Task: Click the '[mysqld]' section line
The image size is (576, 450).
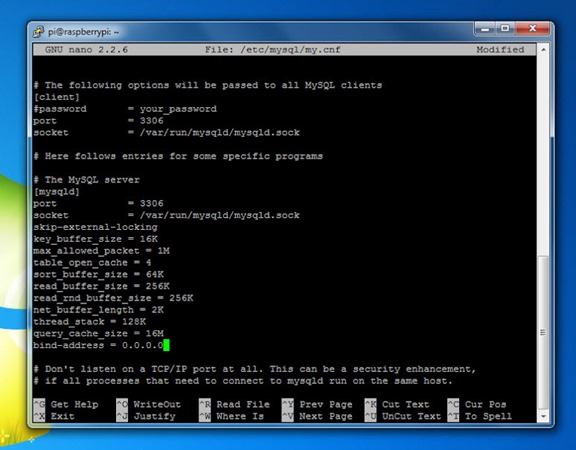Action: [57, 192]
